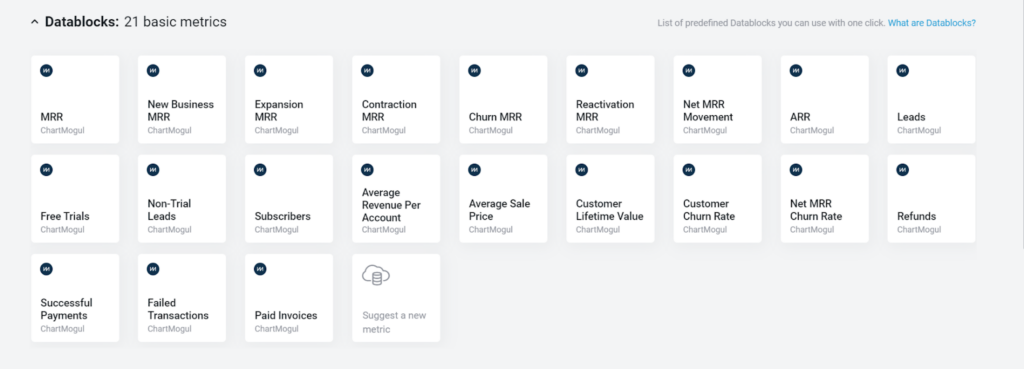Click the ChartMogul icon on ARR card

click(796, 71)
